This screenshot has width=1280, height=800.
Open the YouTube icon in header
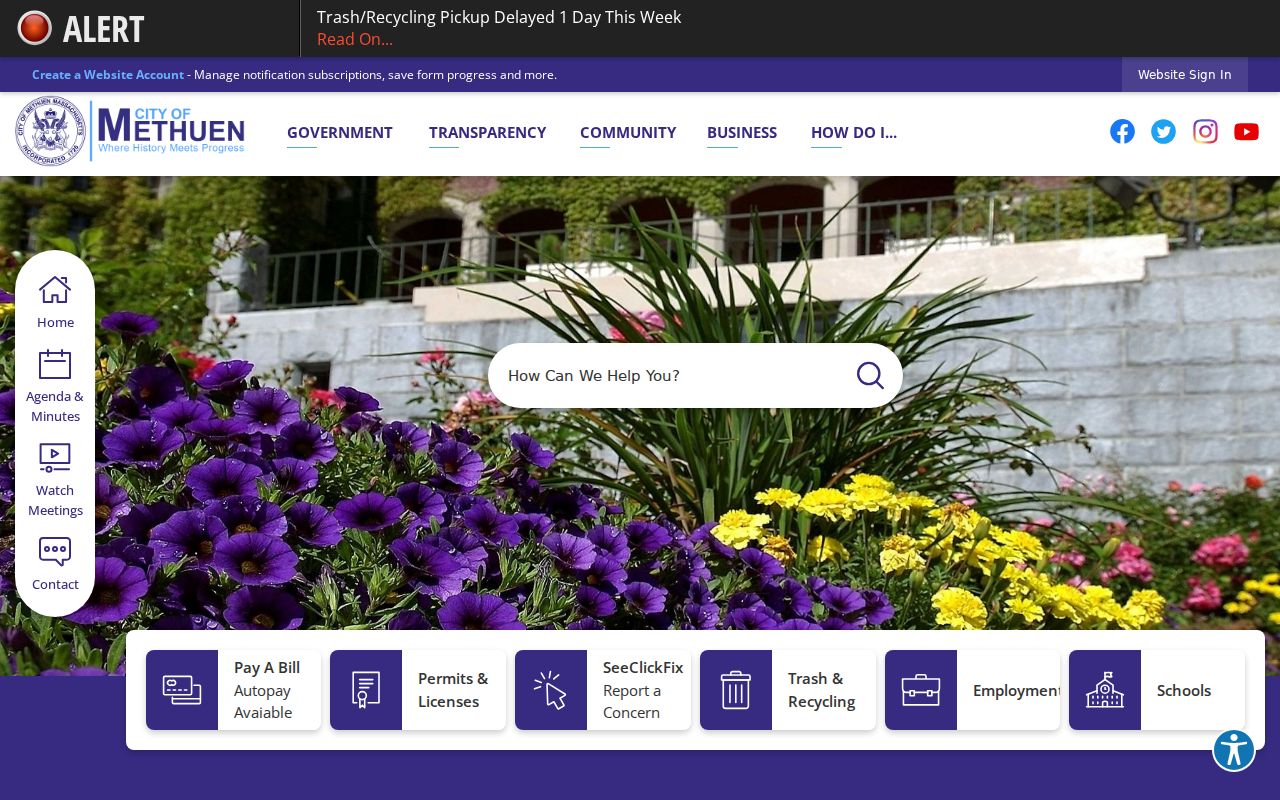(x=1246, y=131)
